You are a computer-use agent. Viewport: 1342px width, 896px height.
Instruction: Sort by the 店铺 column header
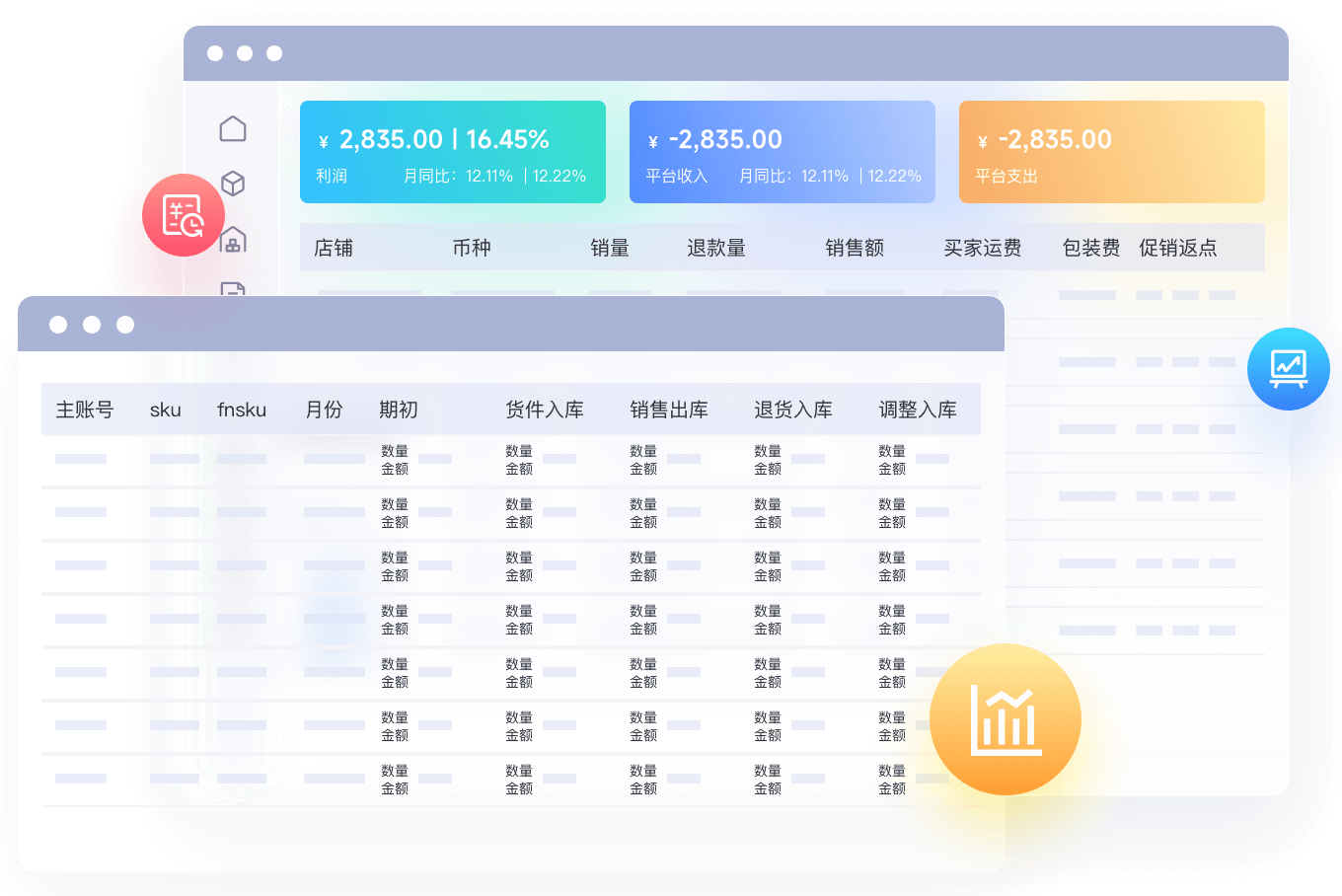coord(334,248)
